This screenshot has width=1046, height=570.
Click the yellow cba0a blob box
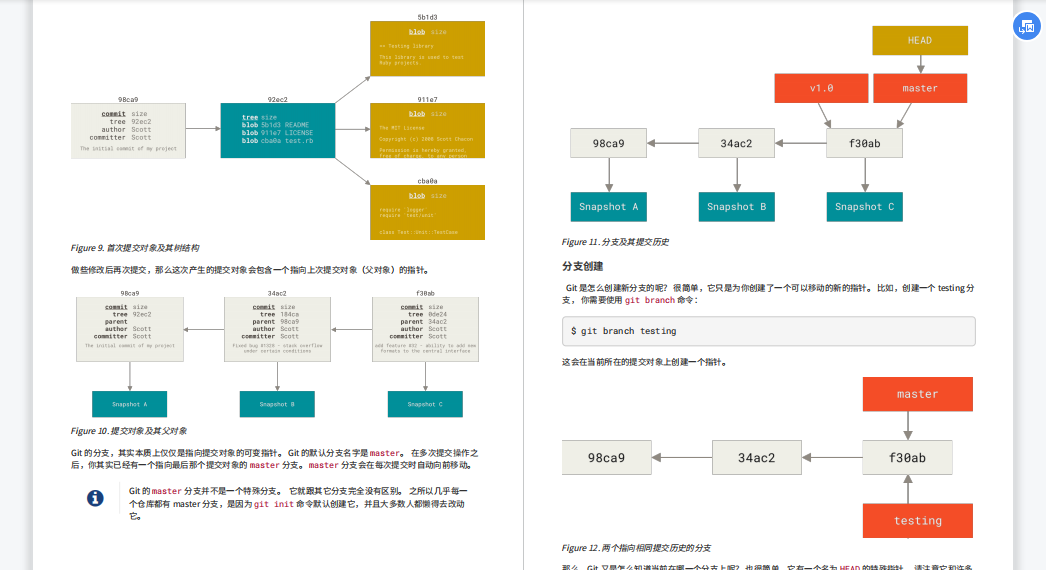point(428,212)
